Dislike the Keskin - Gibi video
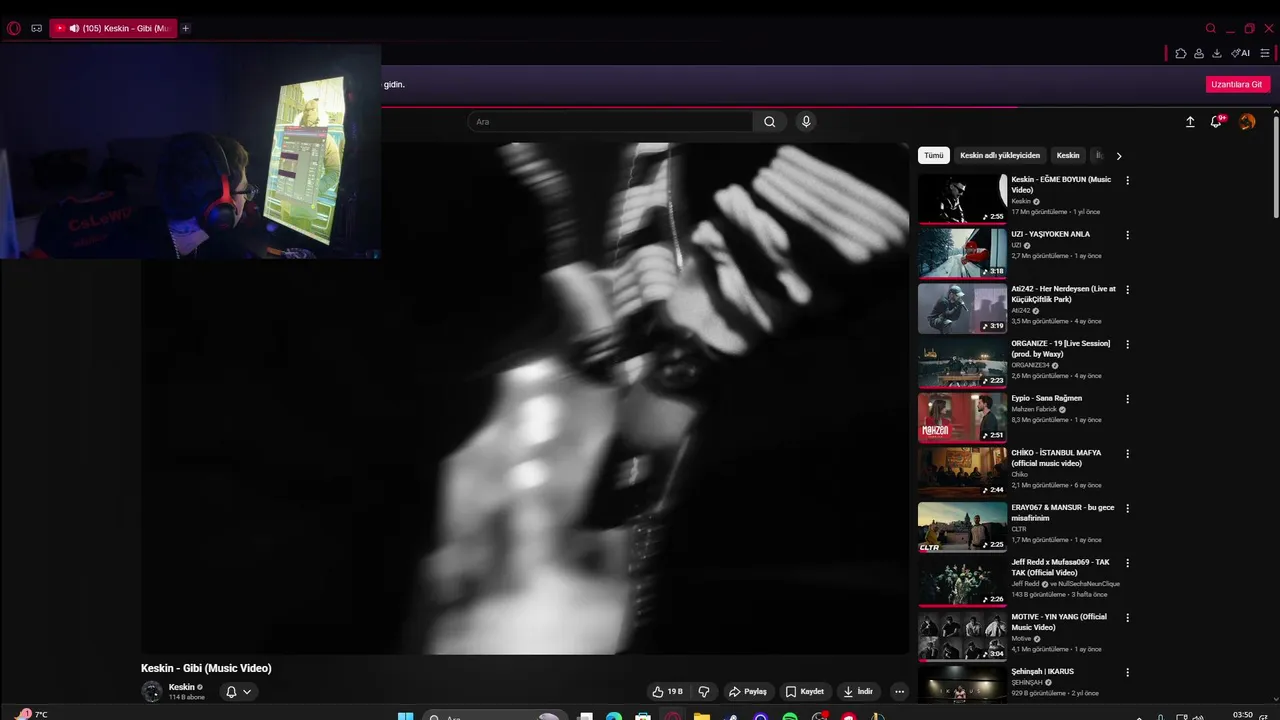The width and height of the screenshot is (1280, 720). click(704, 691)
